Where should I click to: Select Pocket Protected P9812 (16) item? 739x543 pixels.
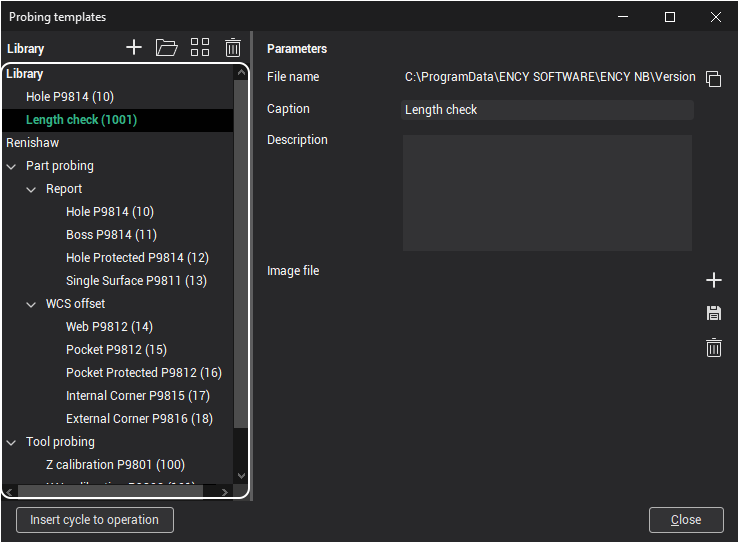tap(143, 373)
